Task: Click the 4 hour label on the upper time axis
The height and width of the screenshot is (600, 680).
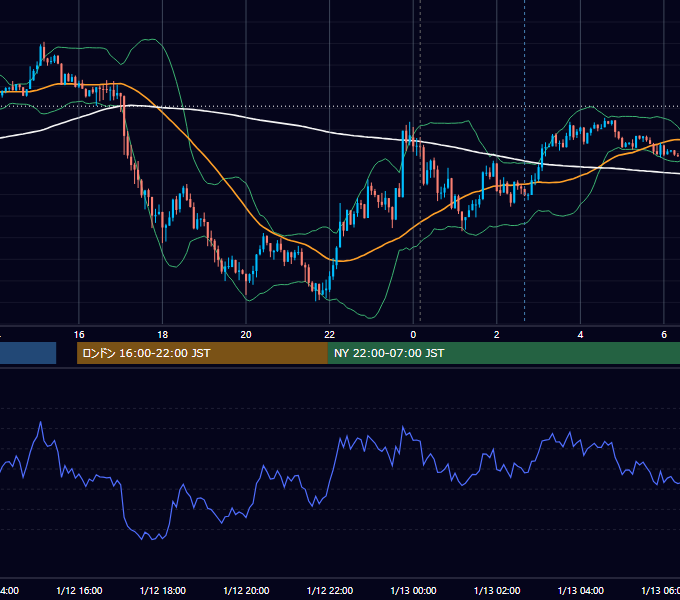Action: (x=580, y=335)
